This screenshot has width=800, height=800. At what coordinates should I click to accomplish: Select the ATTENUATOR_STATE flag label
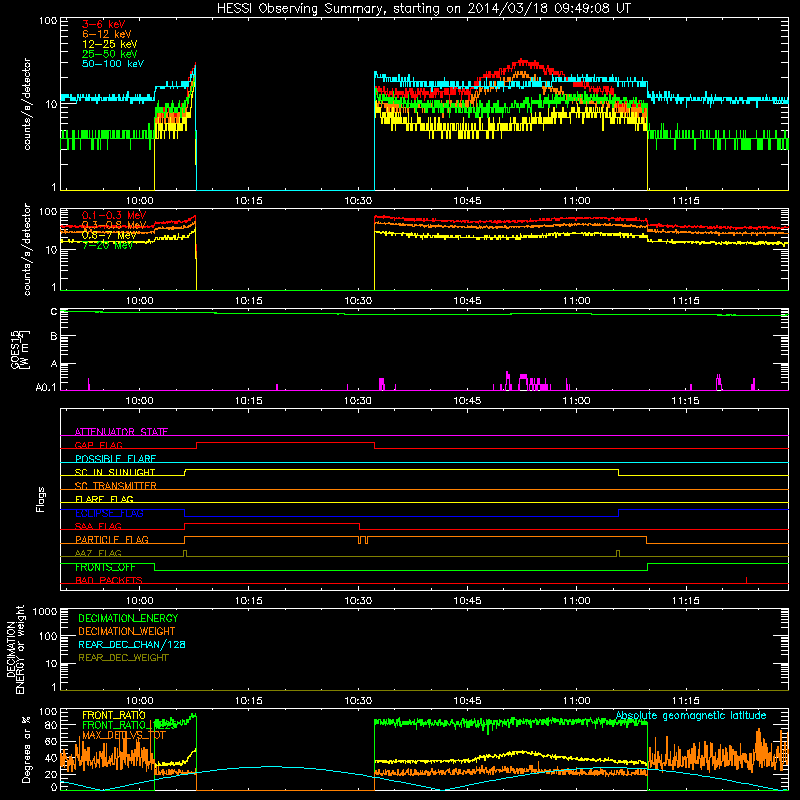121,432
